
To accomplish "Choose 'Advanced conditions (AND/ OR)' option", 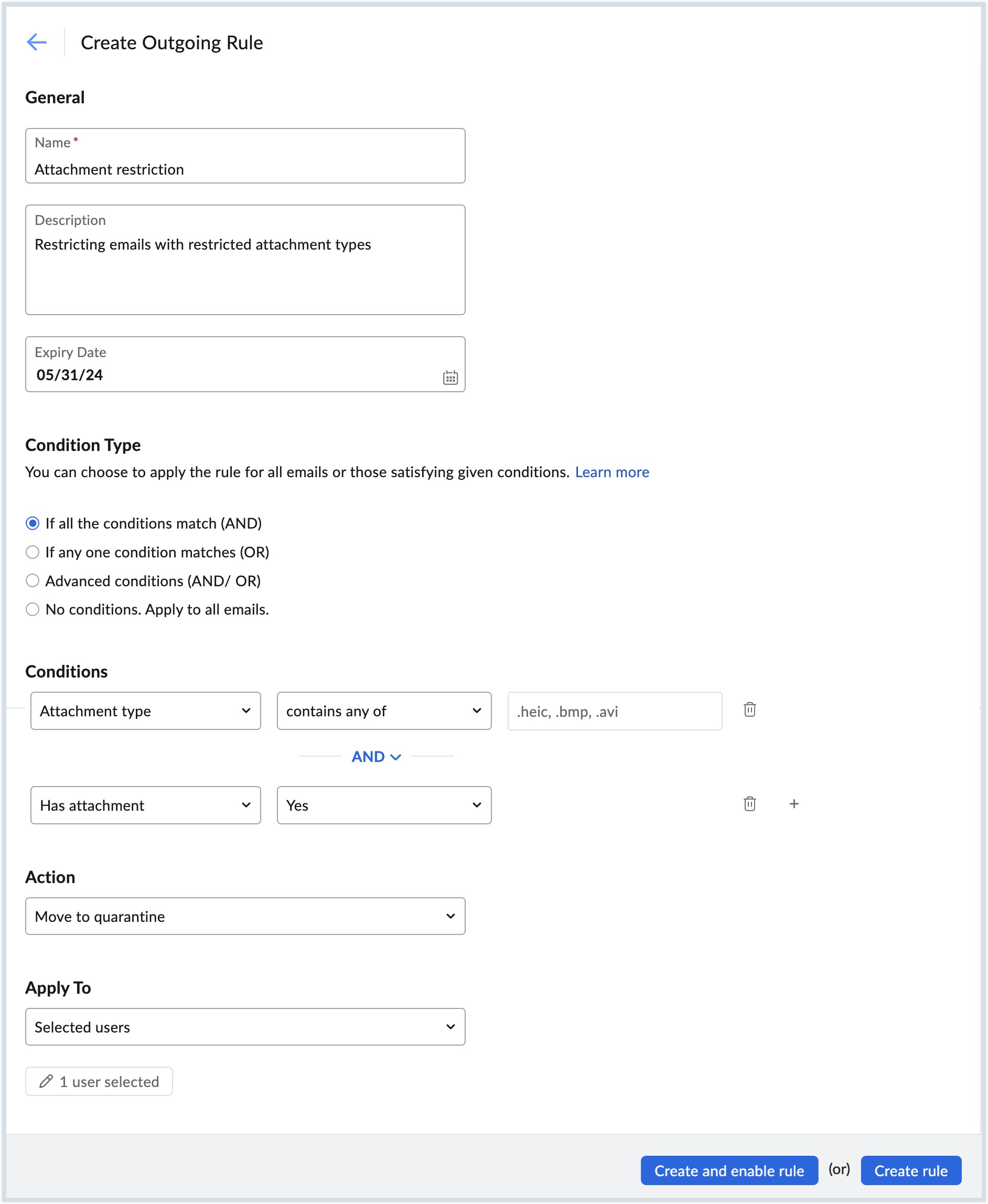I will [33, 580].
